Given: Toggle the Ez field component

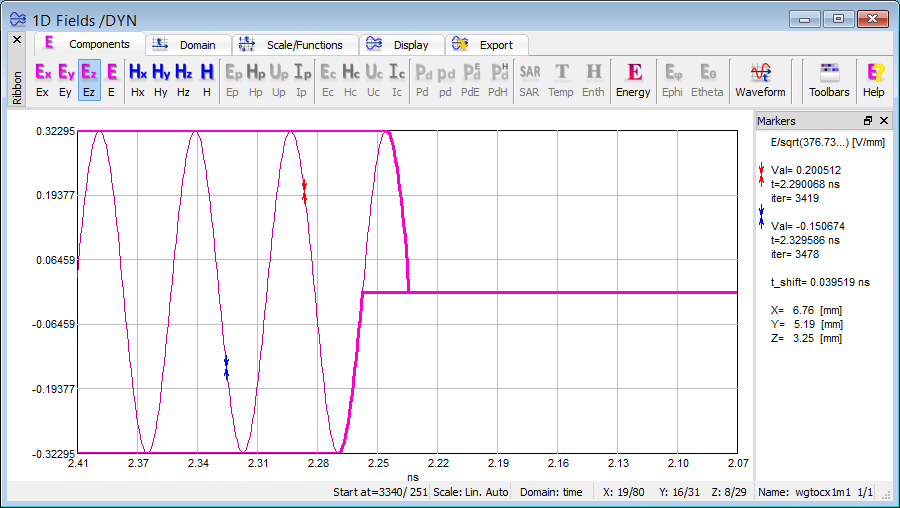Looking at the screenshot, I should 89,80.
